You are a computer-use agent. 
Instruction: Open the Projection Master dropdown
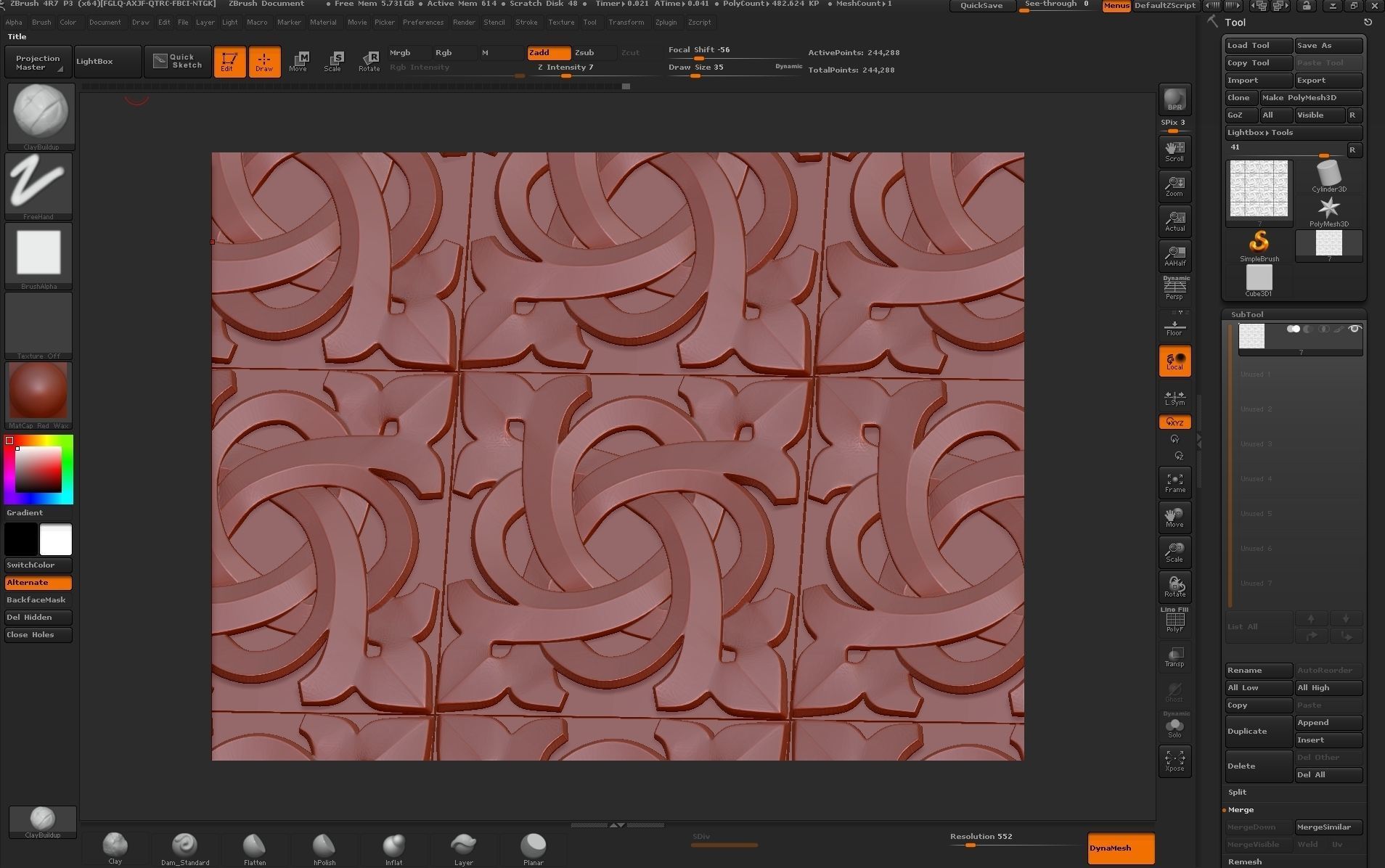point(38,62)
